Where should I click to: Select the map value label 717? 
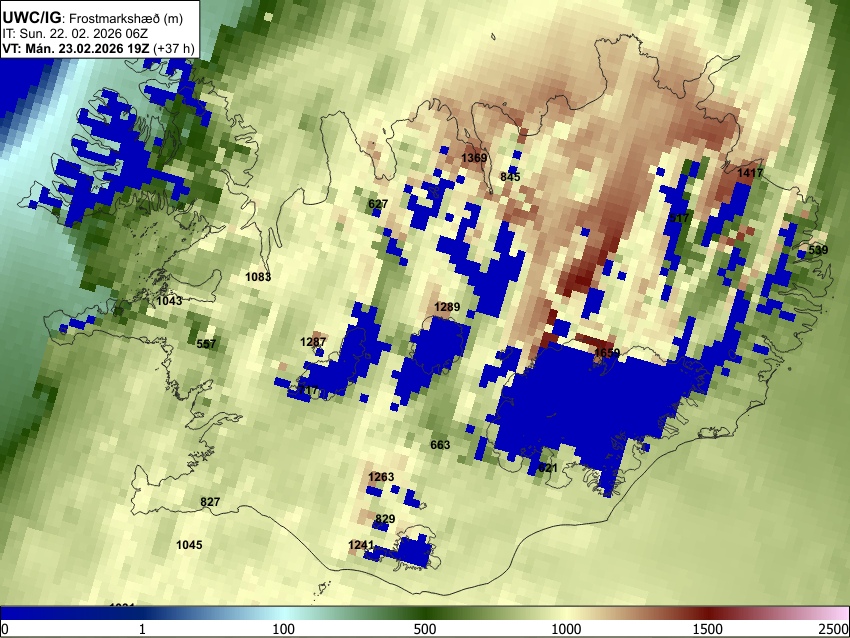tap(308, 390)
